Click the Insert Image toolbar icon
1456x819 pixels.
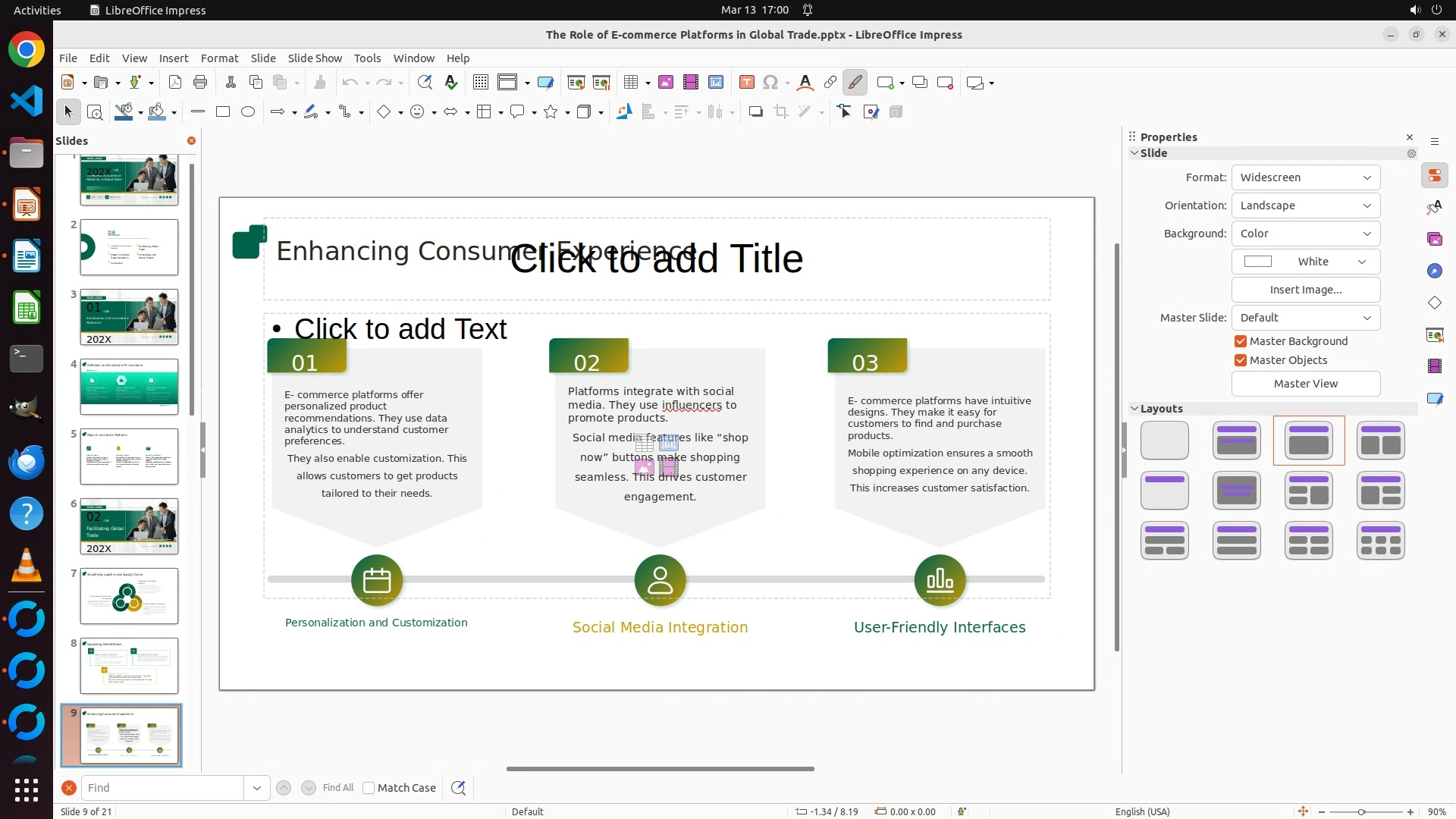click(666, 83)
